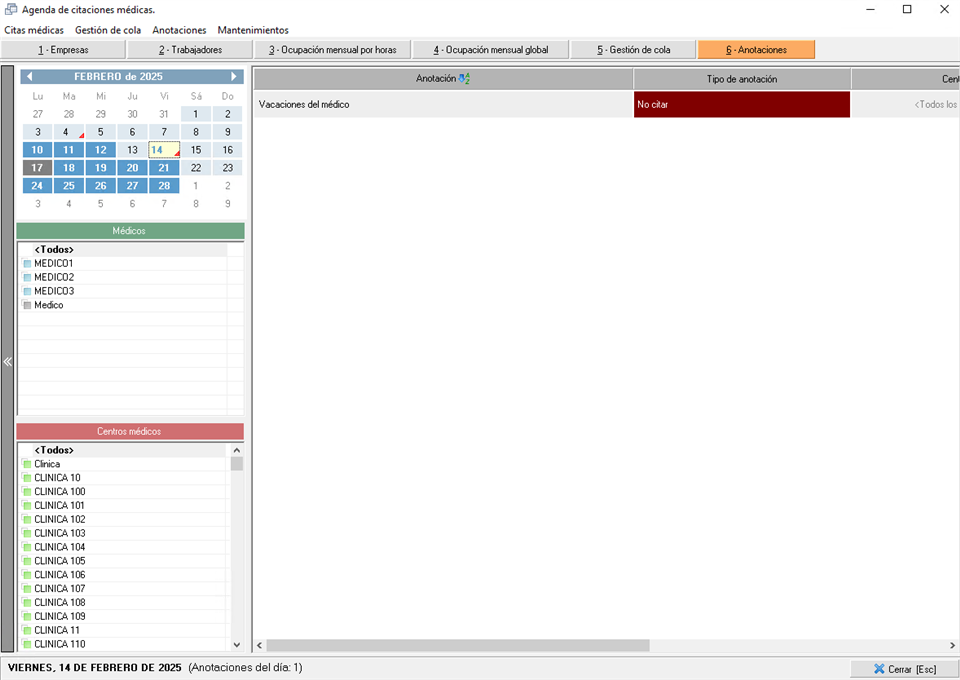960x680 pixels.
Task: Open the Gestión de cola menu
Action: pyautogui.click(x=108, y=30)
